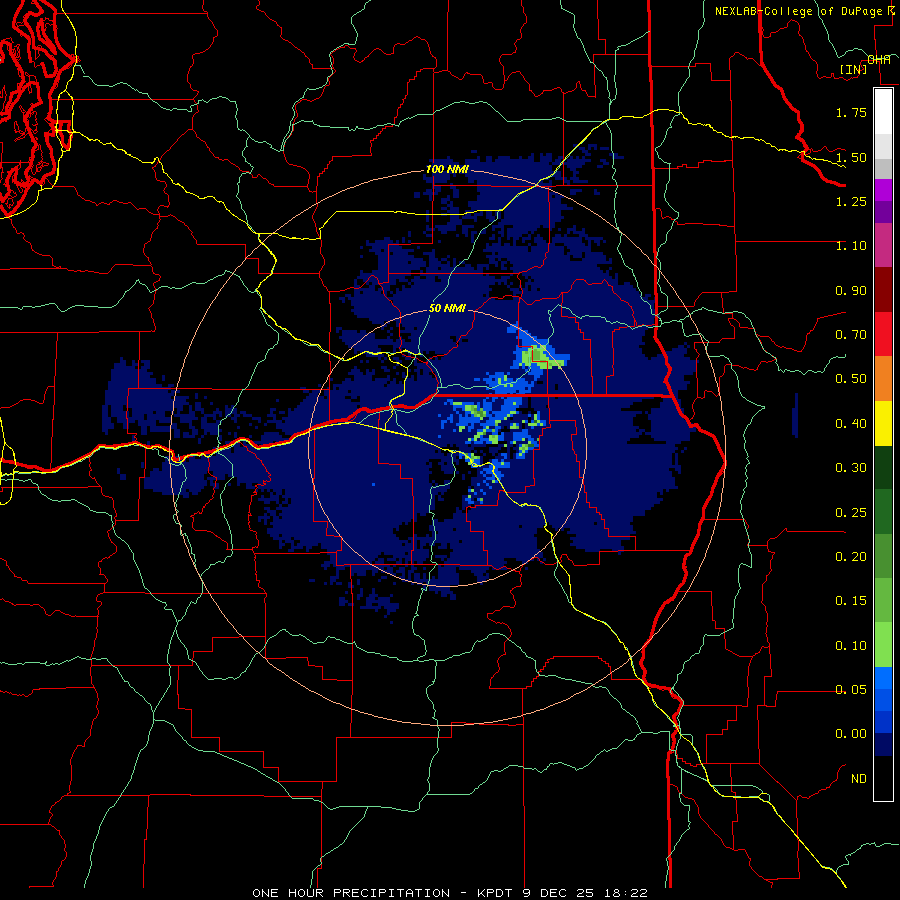
Task: Pick the darkest green legend swatch
Action: 883,468
